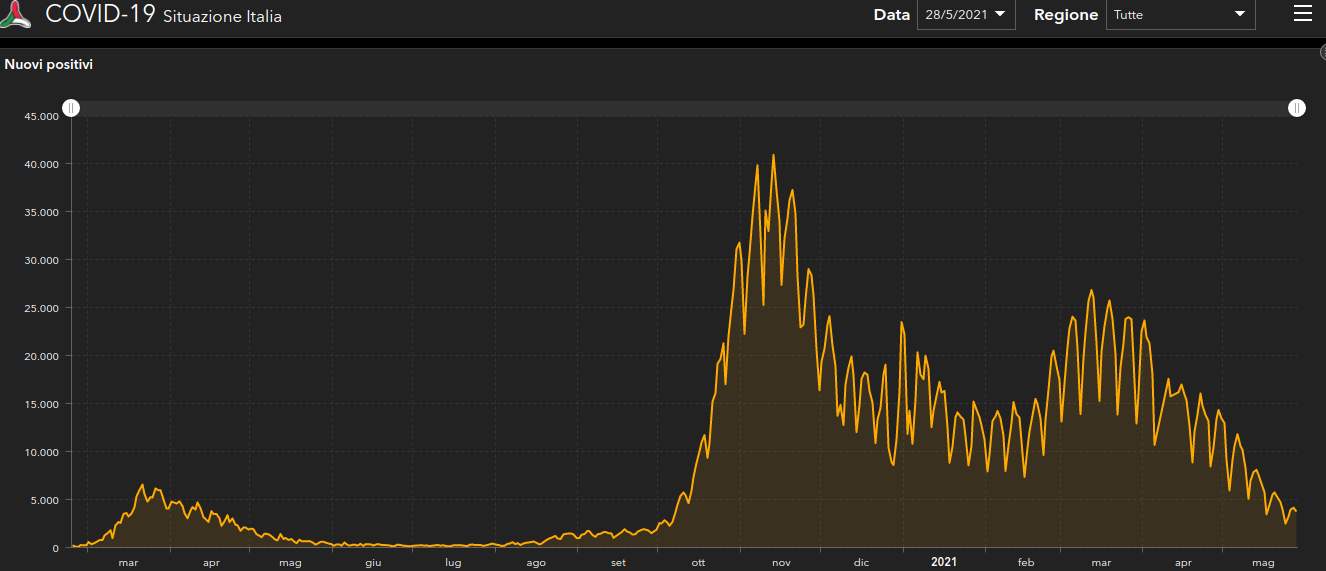The width and height of the screenshot is (1326, 571).
Task: Click the 45.000 value on y-axis
Action: pyautogui.click(x=42, y=116)
